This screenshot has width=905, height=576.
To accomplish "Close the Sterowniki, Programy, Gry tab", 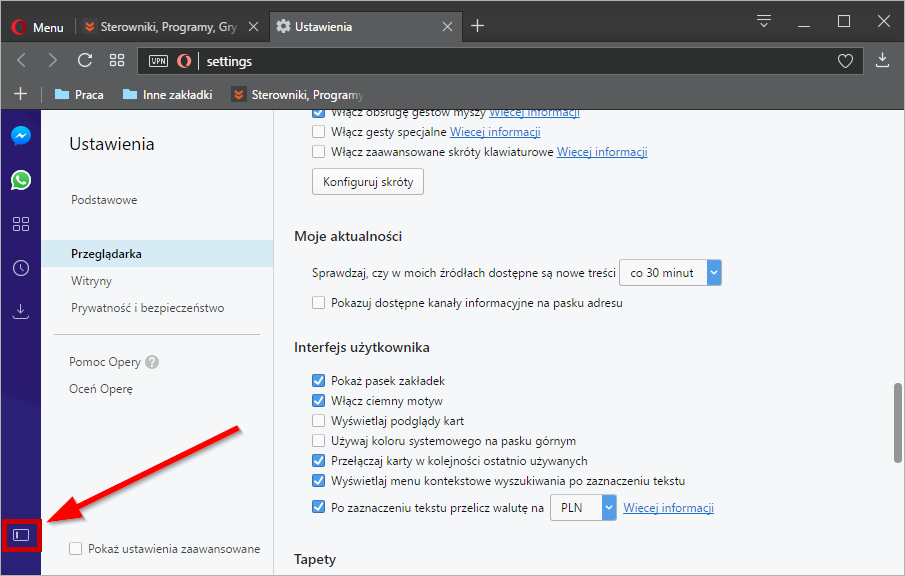I will point(253,27).
